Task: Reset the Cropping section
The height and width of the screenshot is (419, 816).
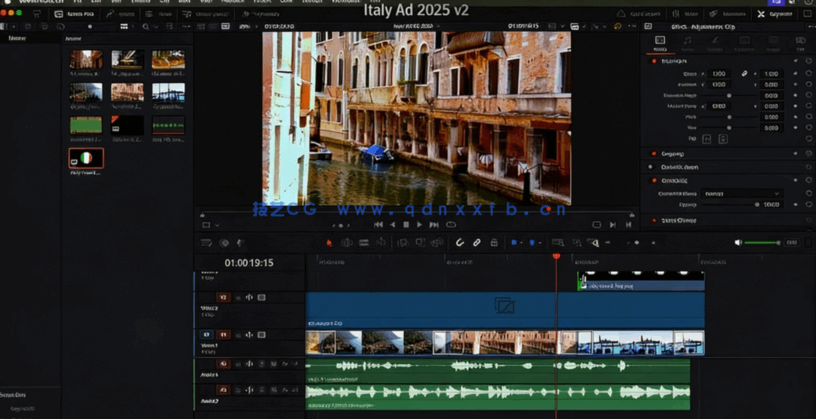Action: pyautogui.click(x=809, y=154)
